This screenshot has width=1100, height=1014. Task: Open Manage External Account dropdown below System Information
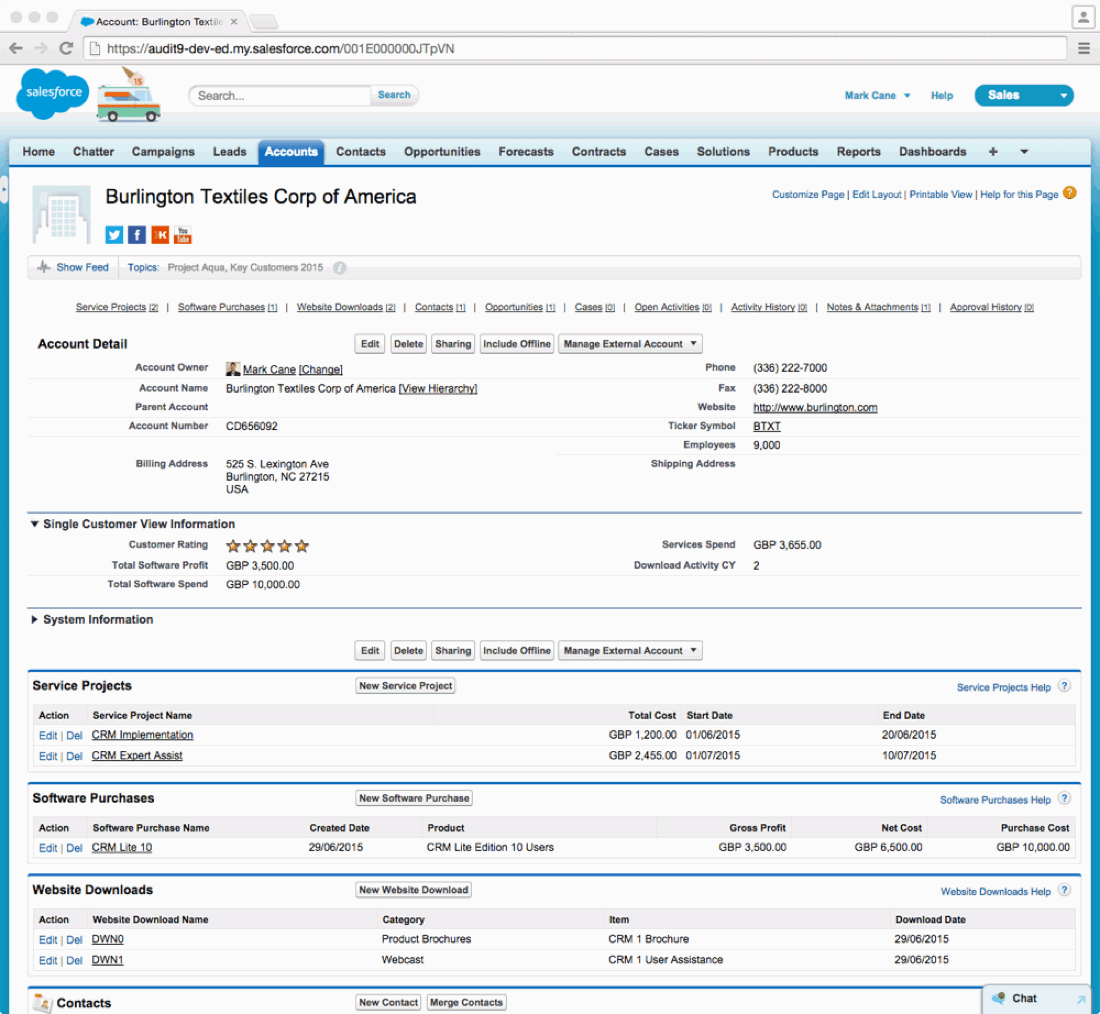[630, 651]
